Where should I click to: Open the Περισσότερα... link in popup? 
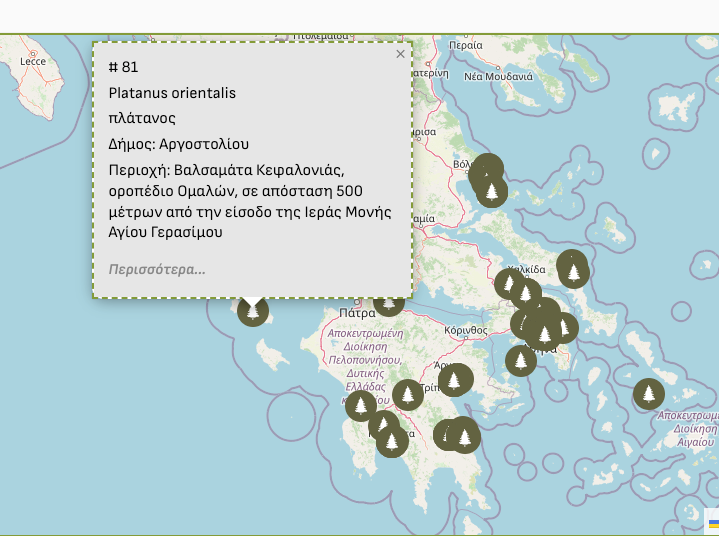[157, 269]
